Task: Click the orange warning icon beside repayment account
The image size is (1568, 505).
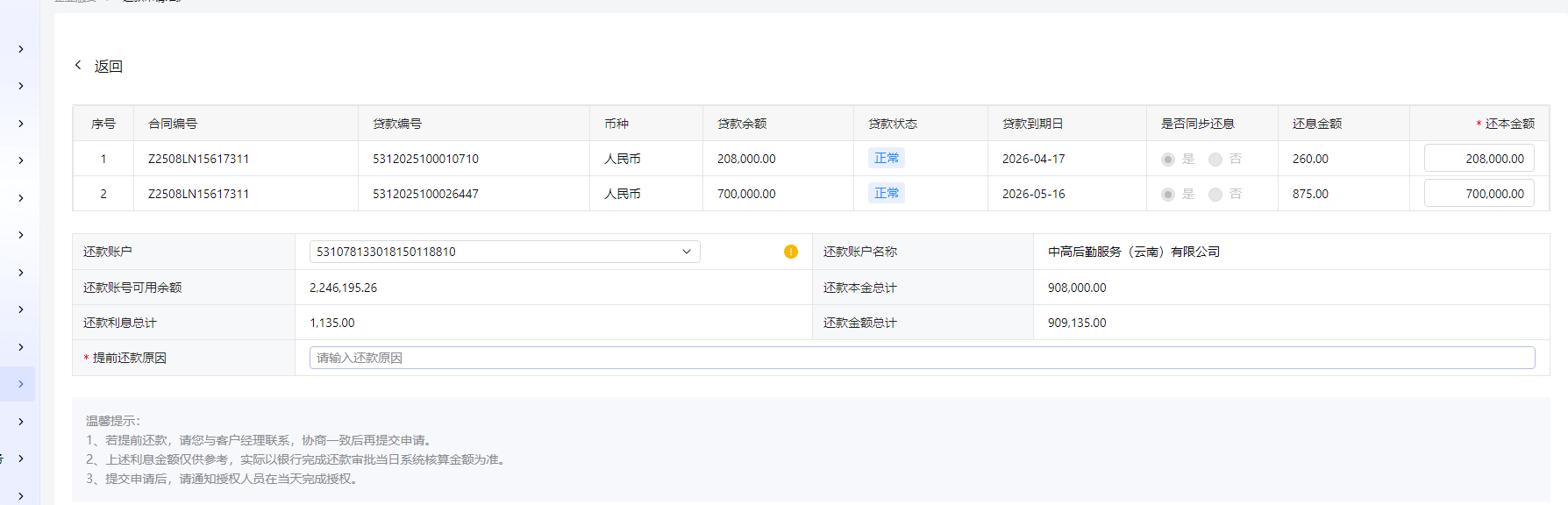Action: click(790, 252)
